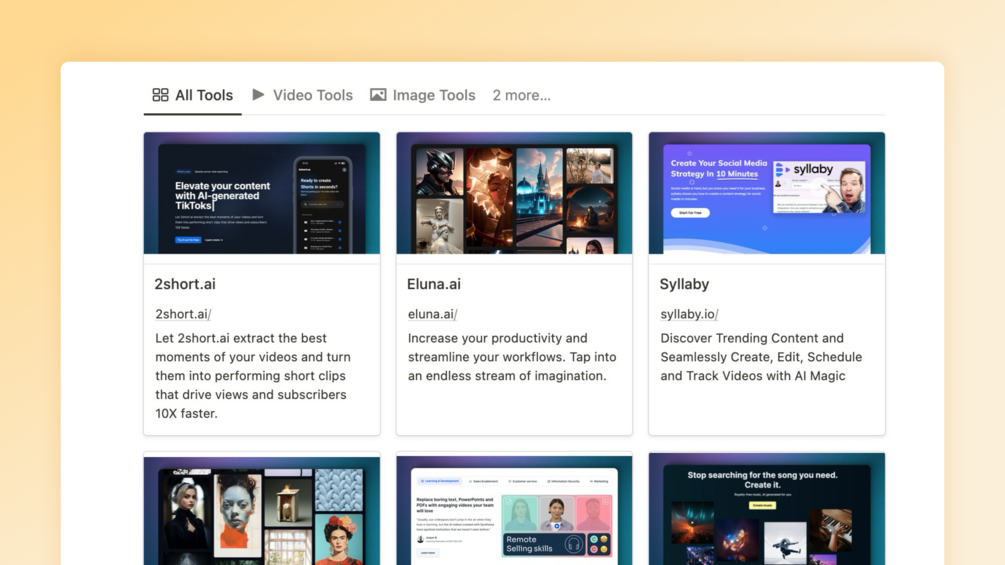This screenshot has height=565, width=1005.
Task: Open the 'Remote Selling skills' card thumbnail
Action: click(514, 510)
